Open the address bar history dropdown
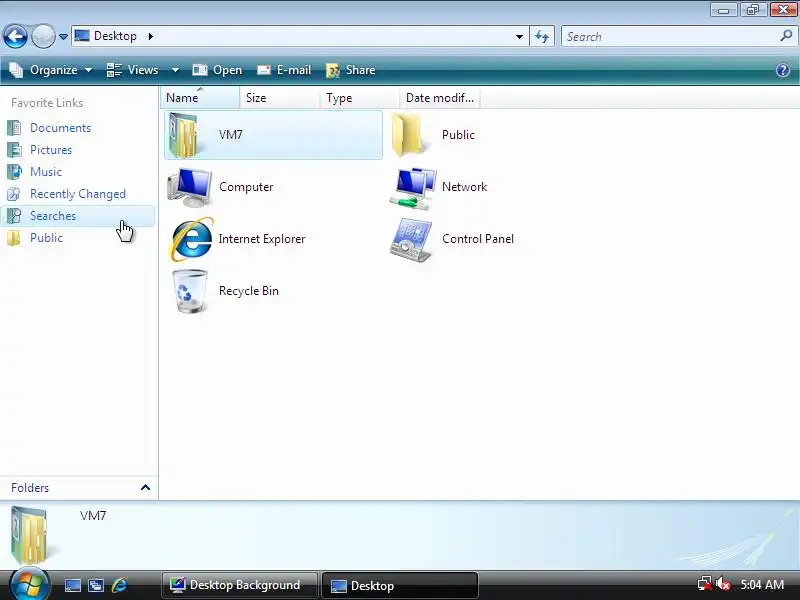This screenshot has height=600, width=800. [x=519, y=37]
